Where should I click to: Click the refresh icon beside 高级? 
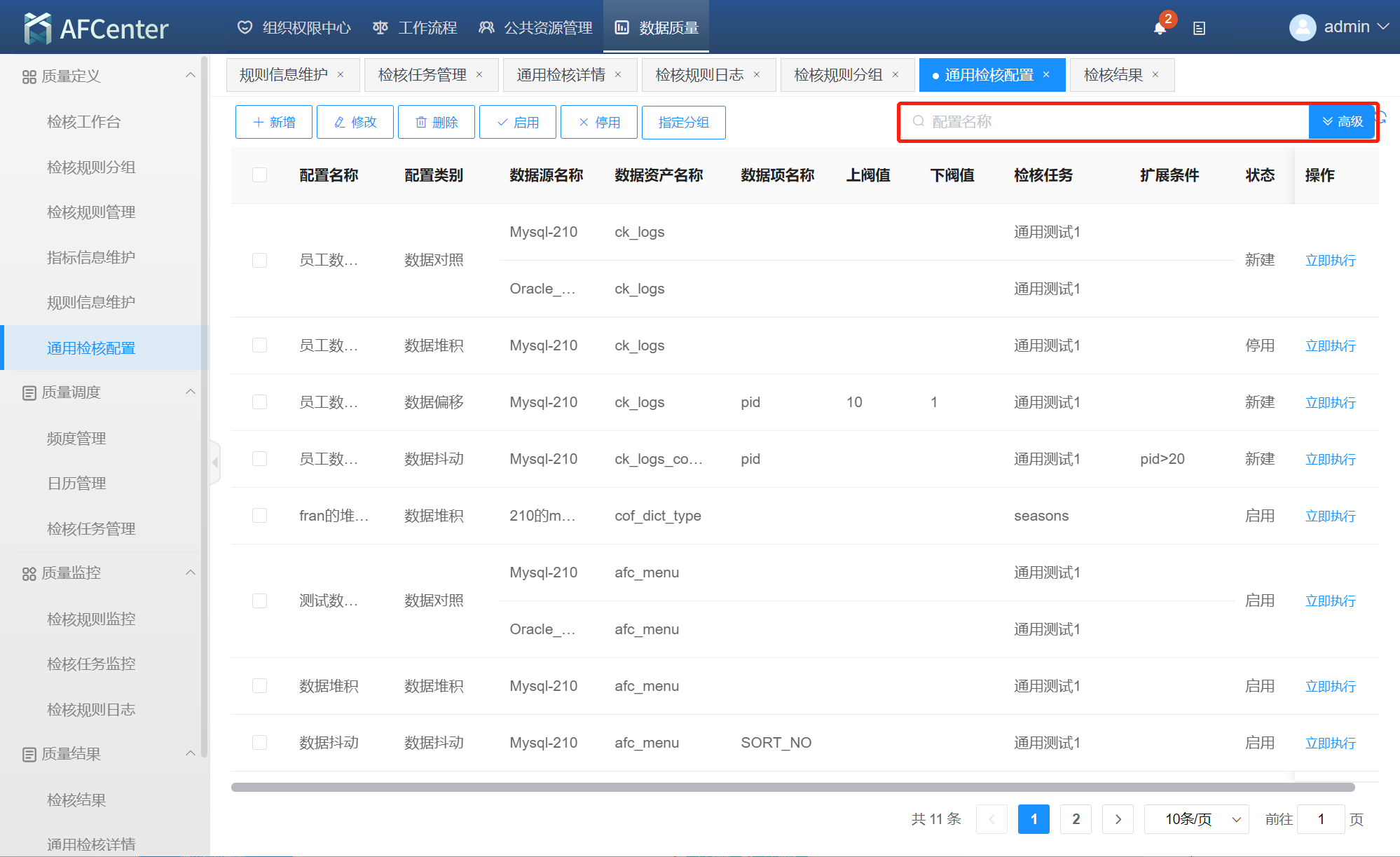1382,118
